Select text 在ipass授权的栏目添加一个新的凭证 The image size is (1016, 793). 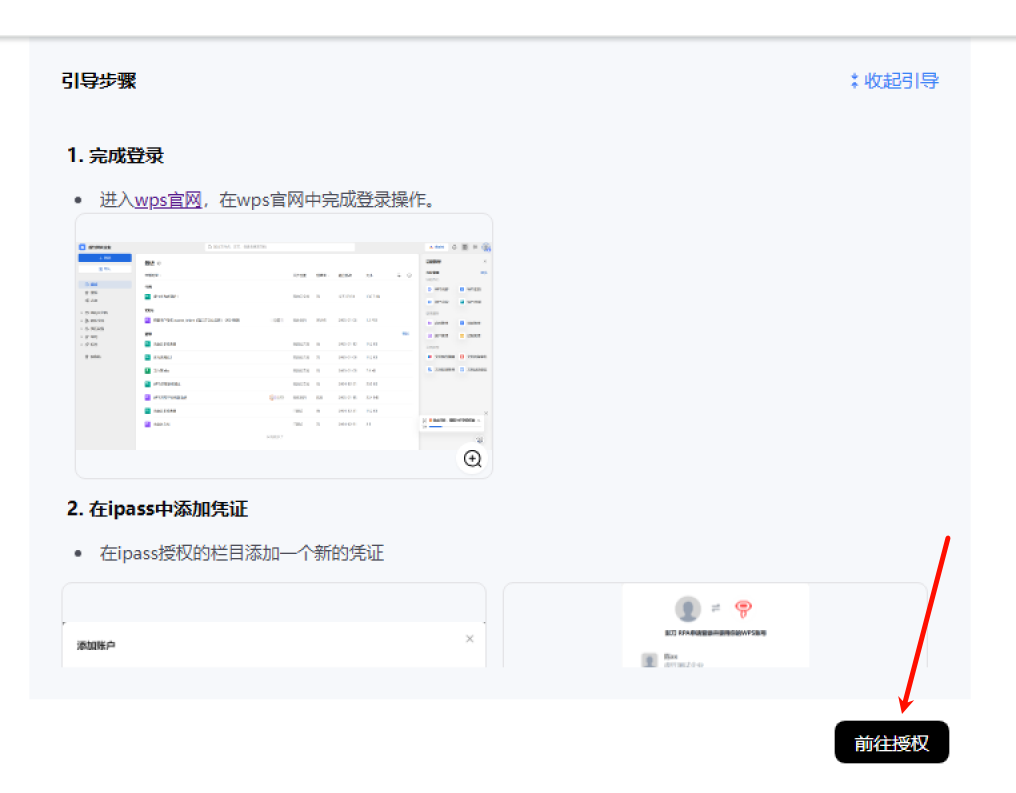point(242,553)
